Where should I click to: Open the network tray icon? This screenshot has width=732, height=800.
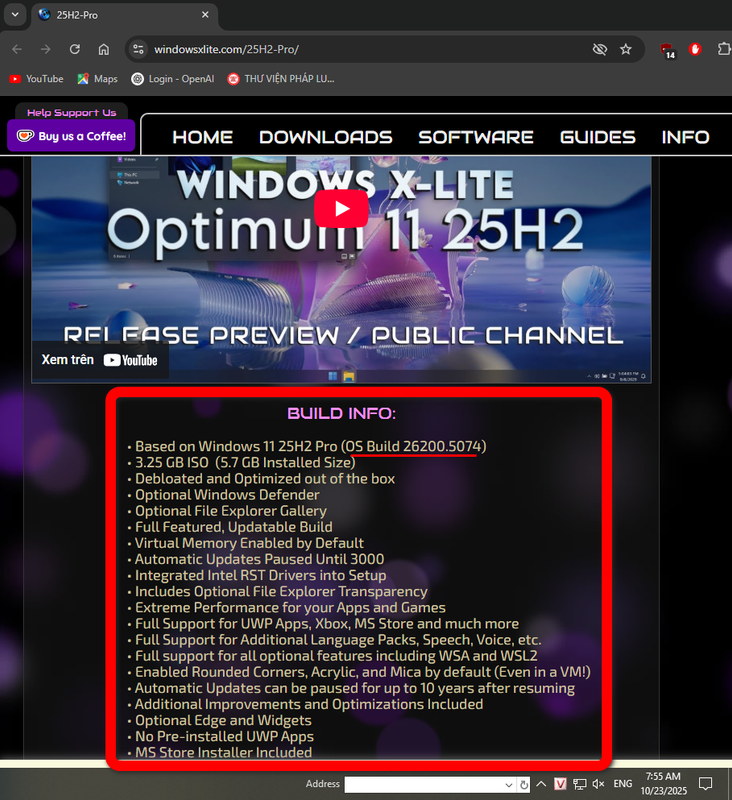(579, 784)
